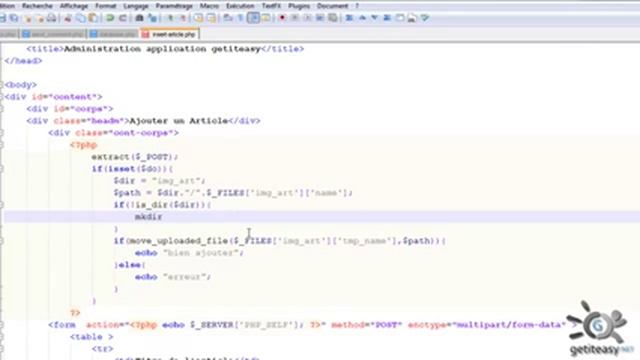This screenshot has width=640, height=360.
Task: Cut selection with the scissors icon
Action: click(68, 18)
